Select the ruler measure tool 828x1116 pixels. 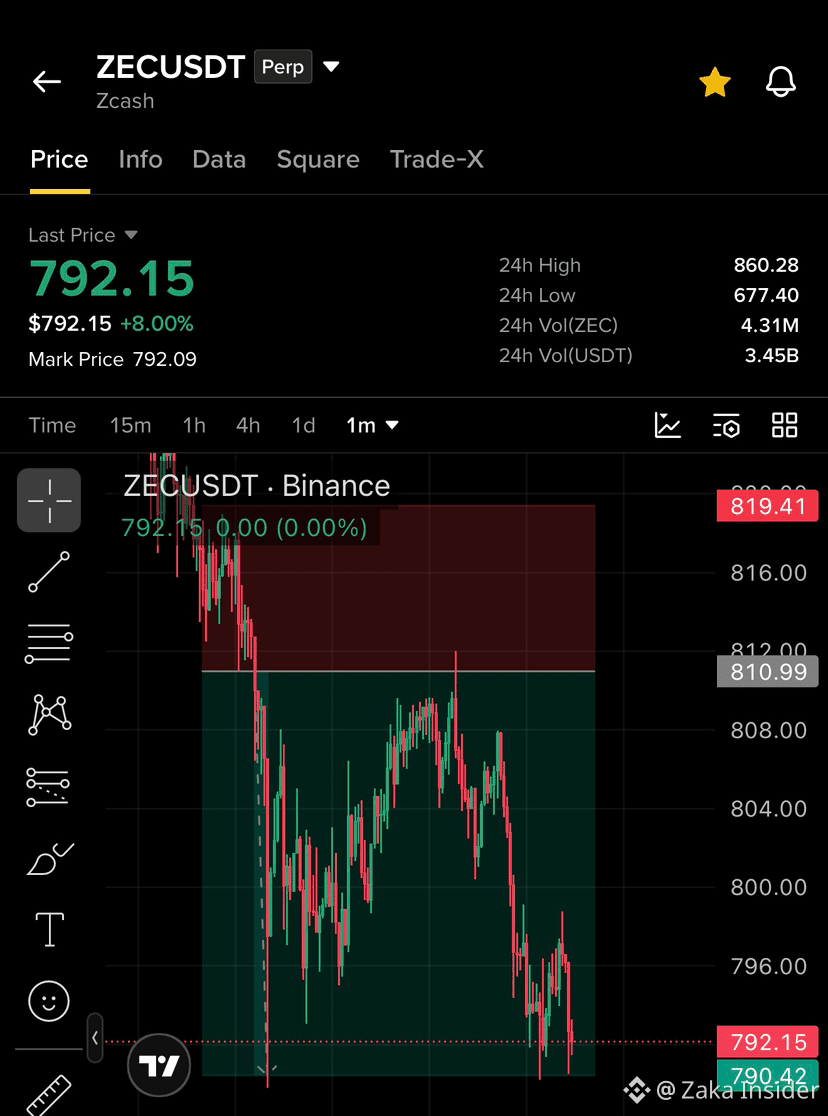point(48,1095)
